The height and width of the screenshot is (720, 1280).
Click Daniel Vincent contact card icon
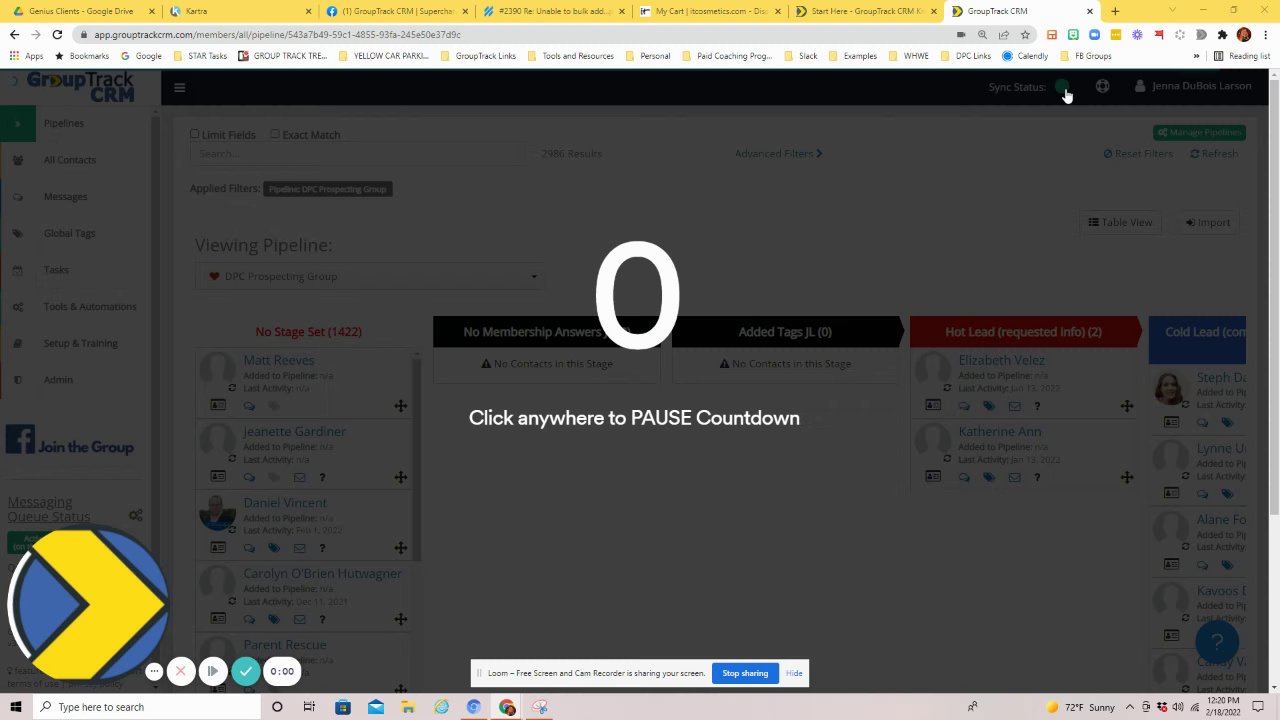pos(218,548)
